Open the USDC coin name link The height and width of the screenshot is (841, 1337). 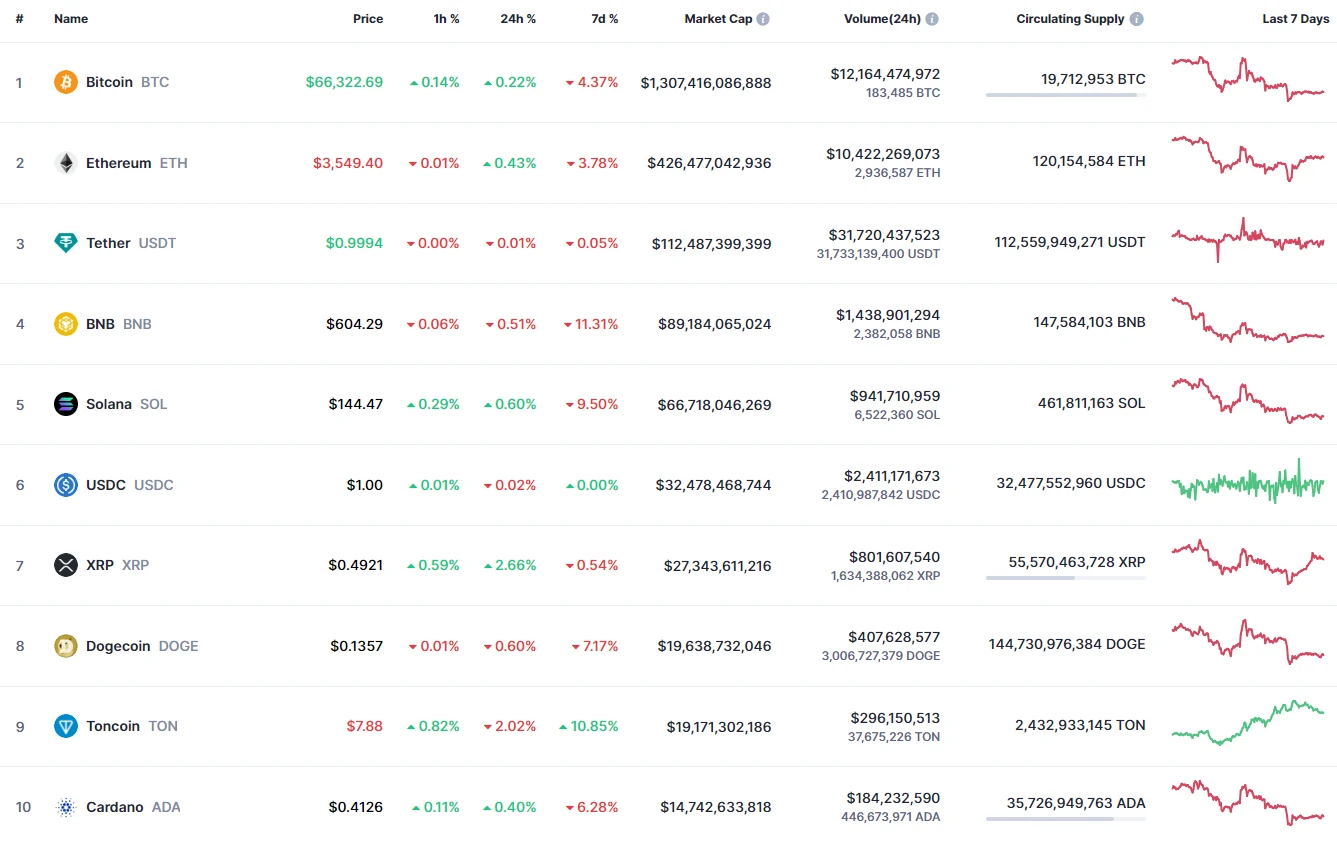point(106,485)
